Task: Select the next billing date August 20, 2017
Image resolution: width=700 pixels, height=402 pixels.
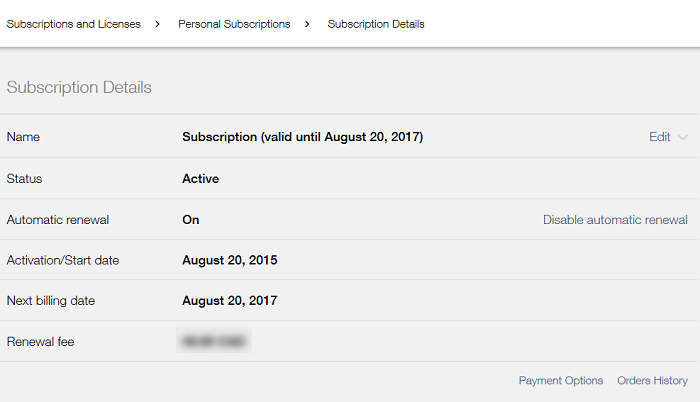Action: [x=229, y=301]
